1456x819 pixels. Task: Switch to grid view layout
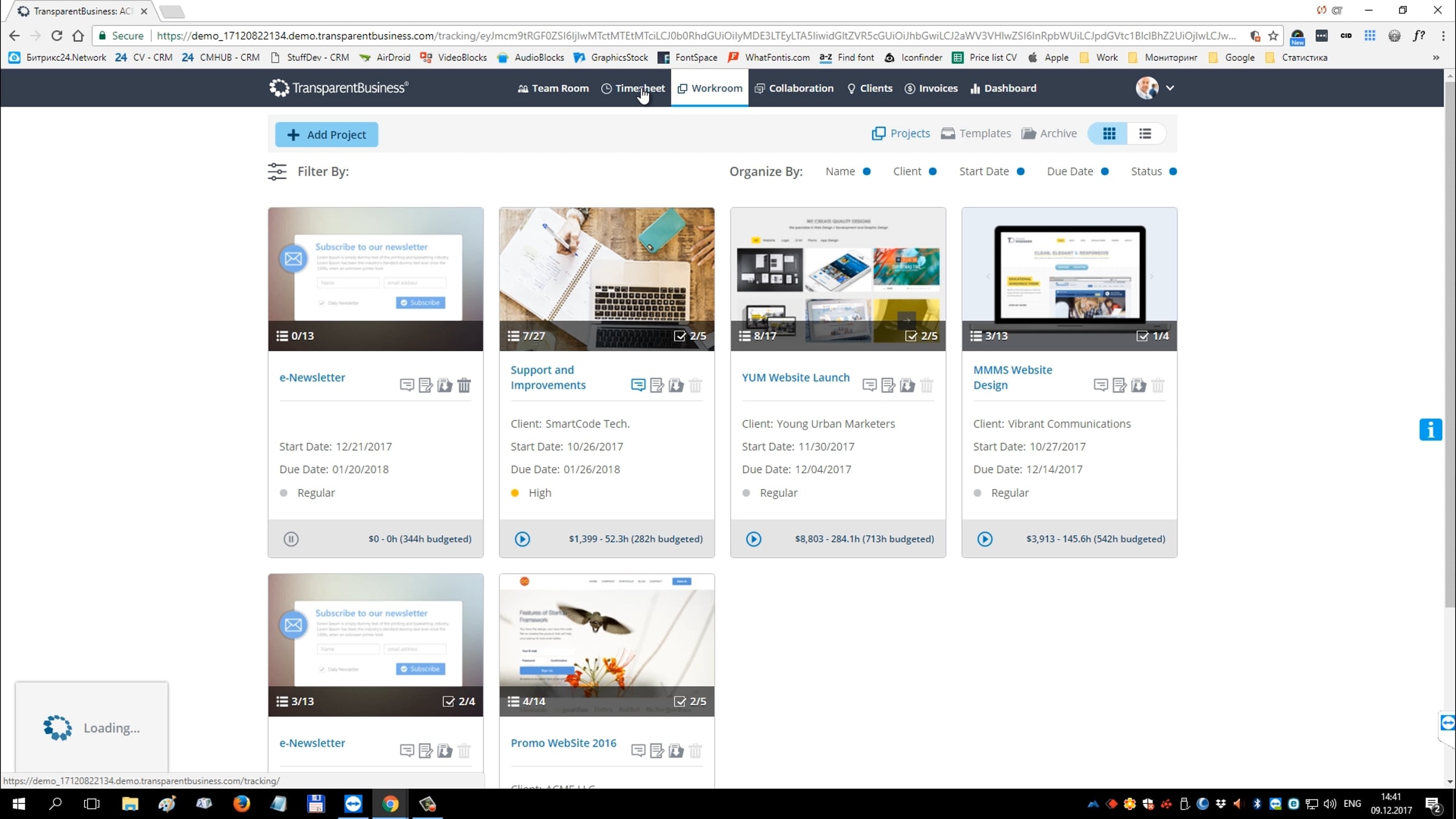tap(1109, 133)
